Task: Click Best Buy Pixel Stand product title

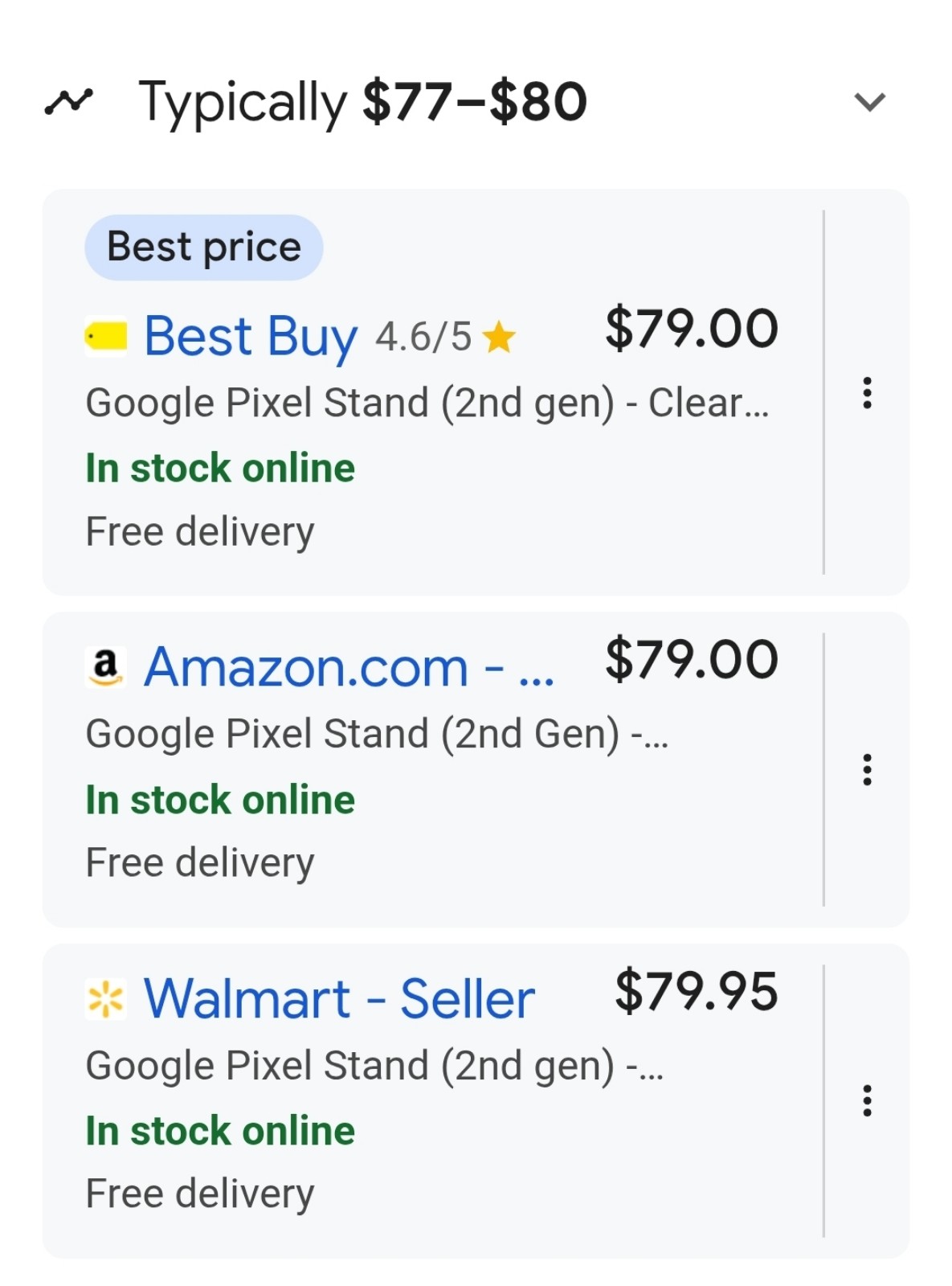Action: pyautogui.click(x=427, y=403)
